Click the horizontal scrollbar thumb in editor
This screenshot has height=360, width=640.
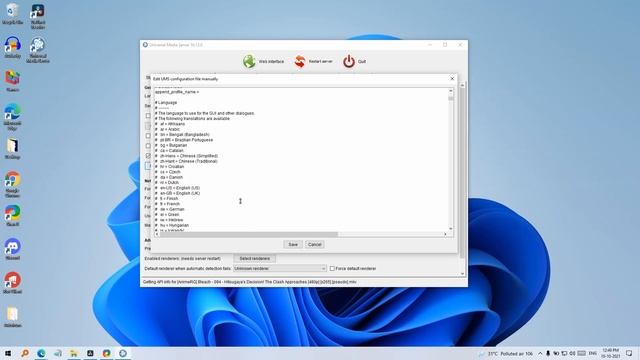pyautogui.click(x=249, y=234)
